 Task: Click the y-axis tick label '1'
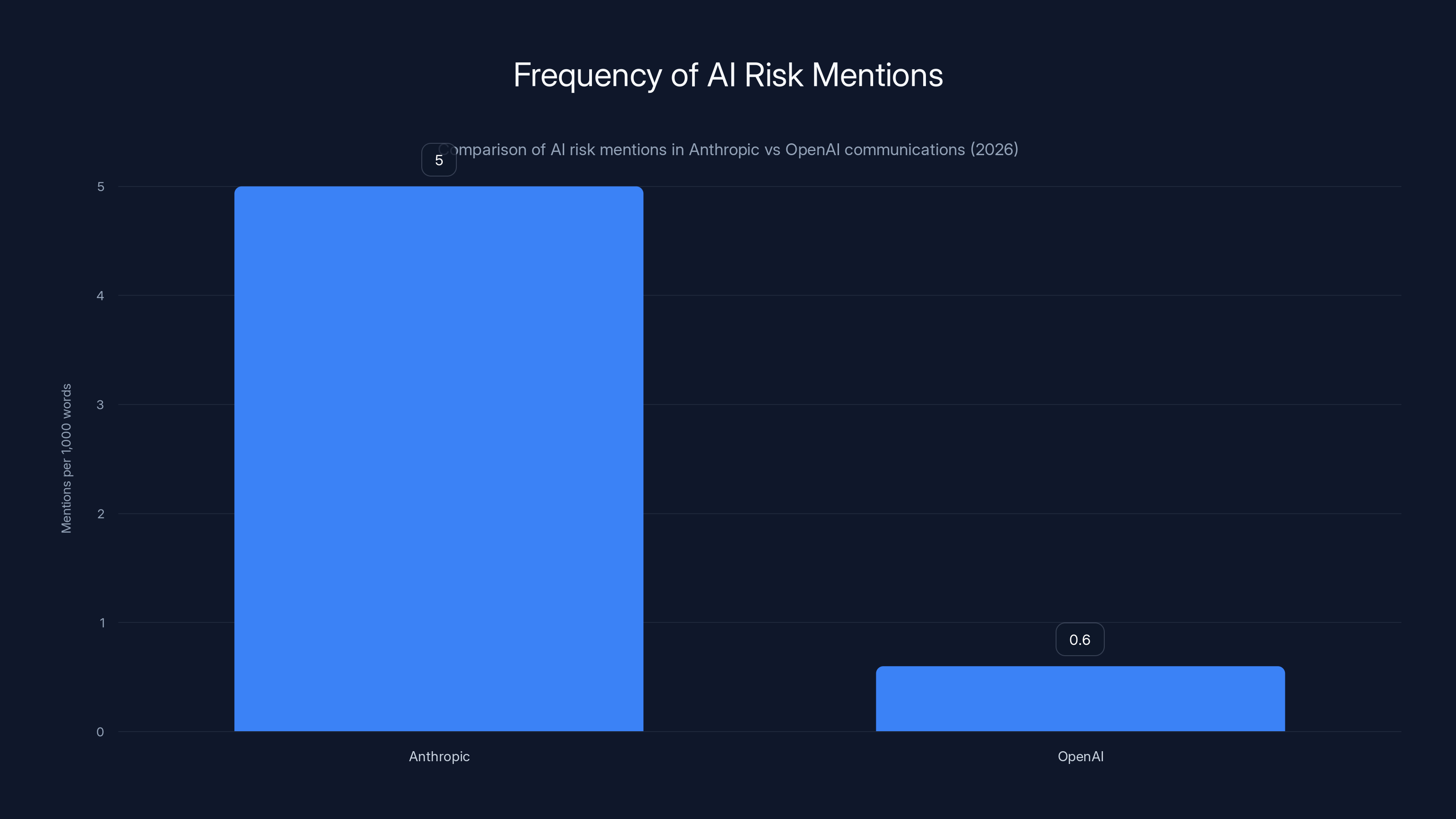coord(102,623)
